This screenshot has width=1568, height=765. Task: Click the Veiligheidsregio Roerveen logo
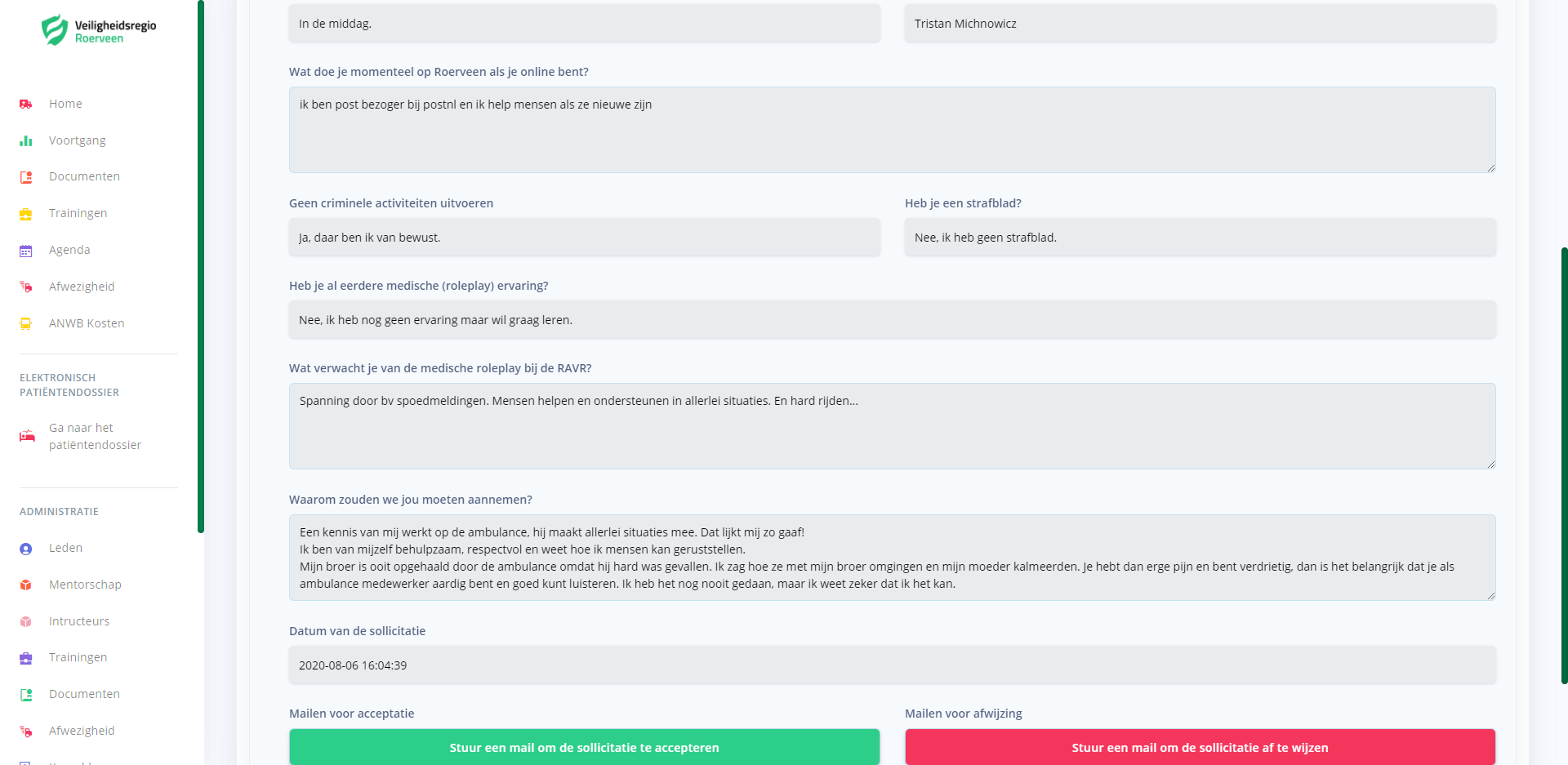[x=98, y=30]
